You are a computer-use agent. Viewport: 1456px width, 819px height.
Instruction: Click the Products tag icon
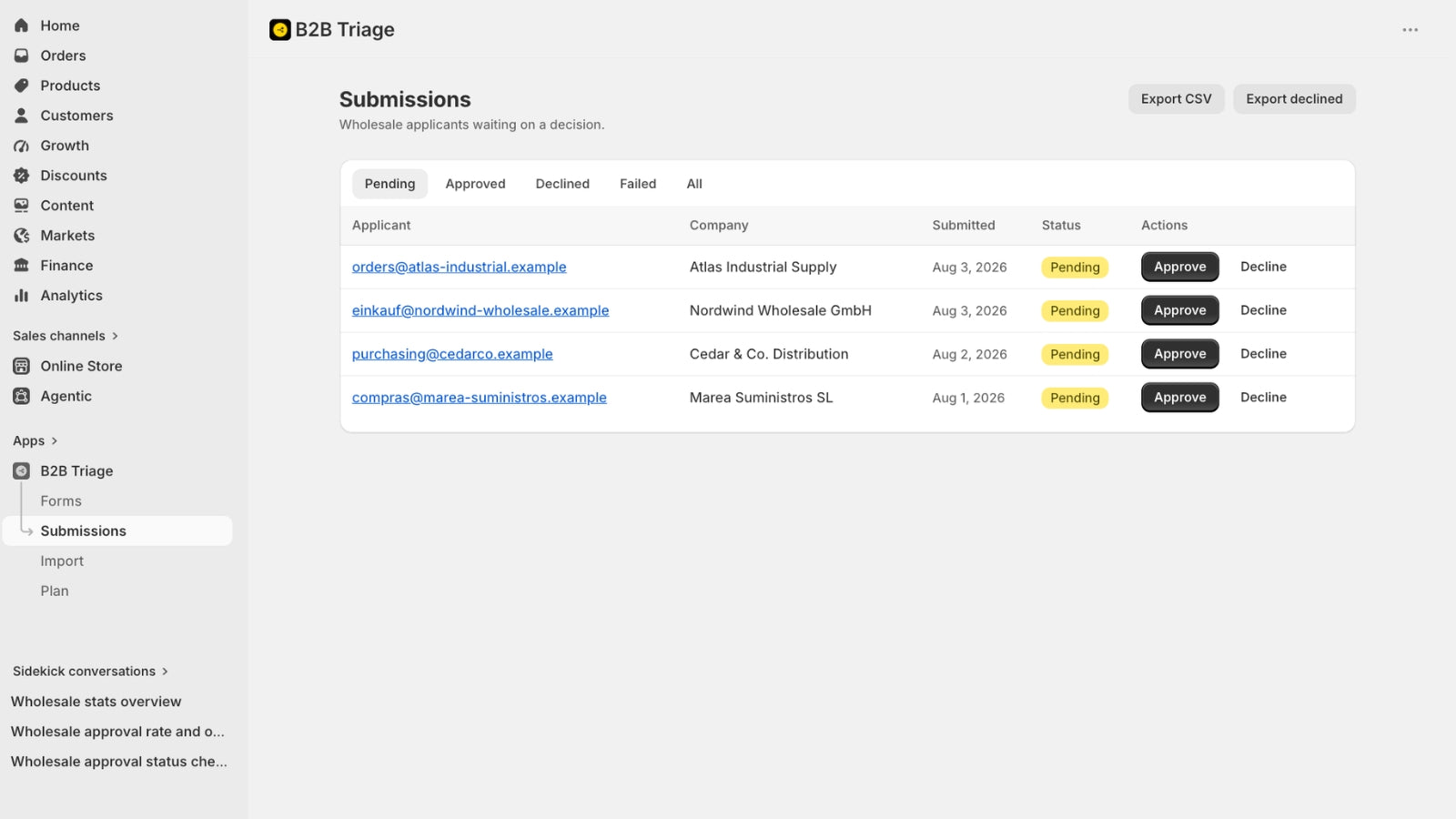pyautogui.click(x=21, y=86)
